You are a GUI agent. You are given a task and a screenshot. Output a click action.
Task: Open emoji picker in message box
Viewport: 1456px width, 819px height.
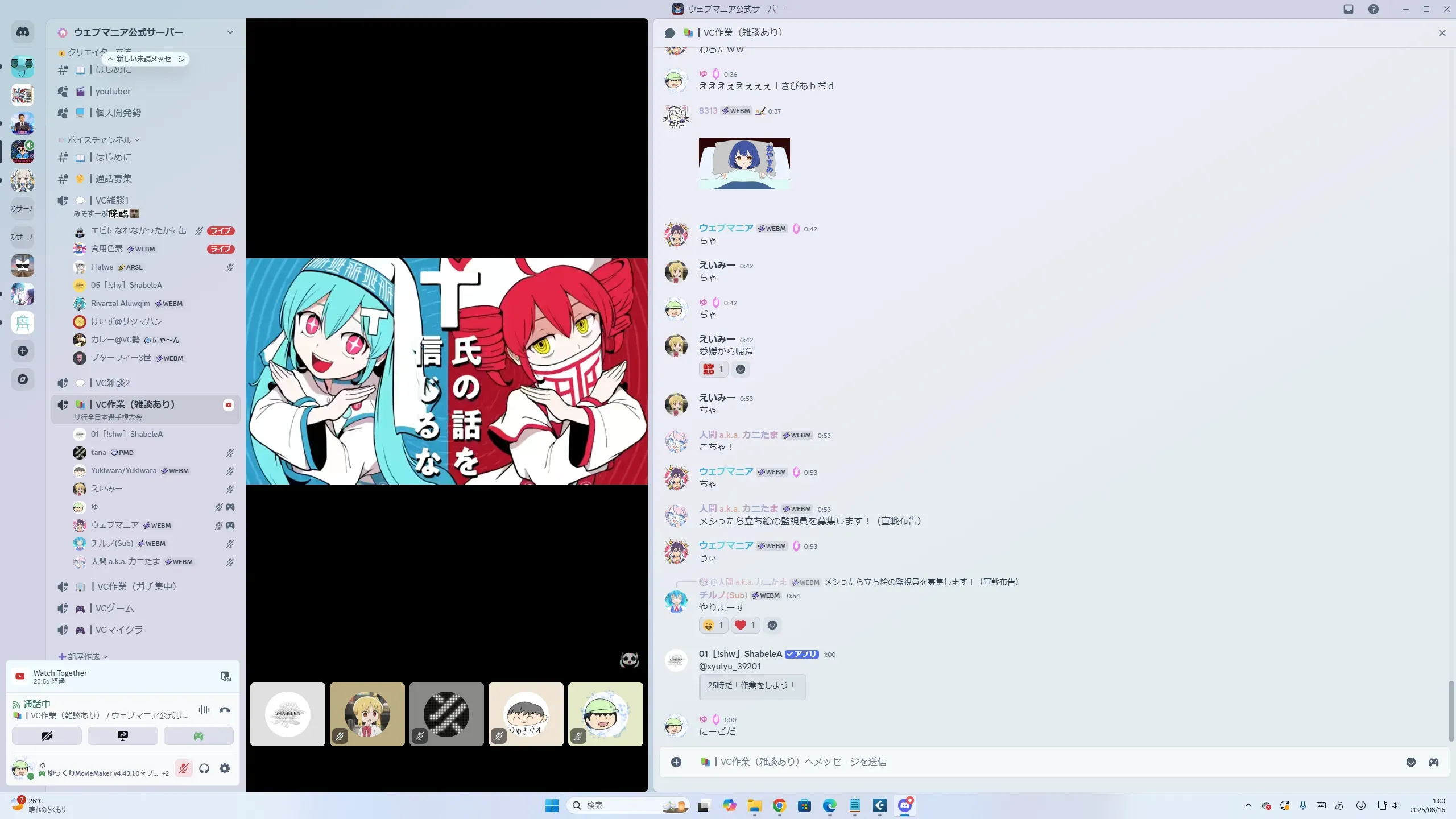[1410, 762]
